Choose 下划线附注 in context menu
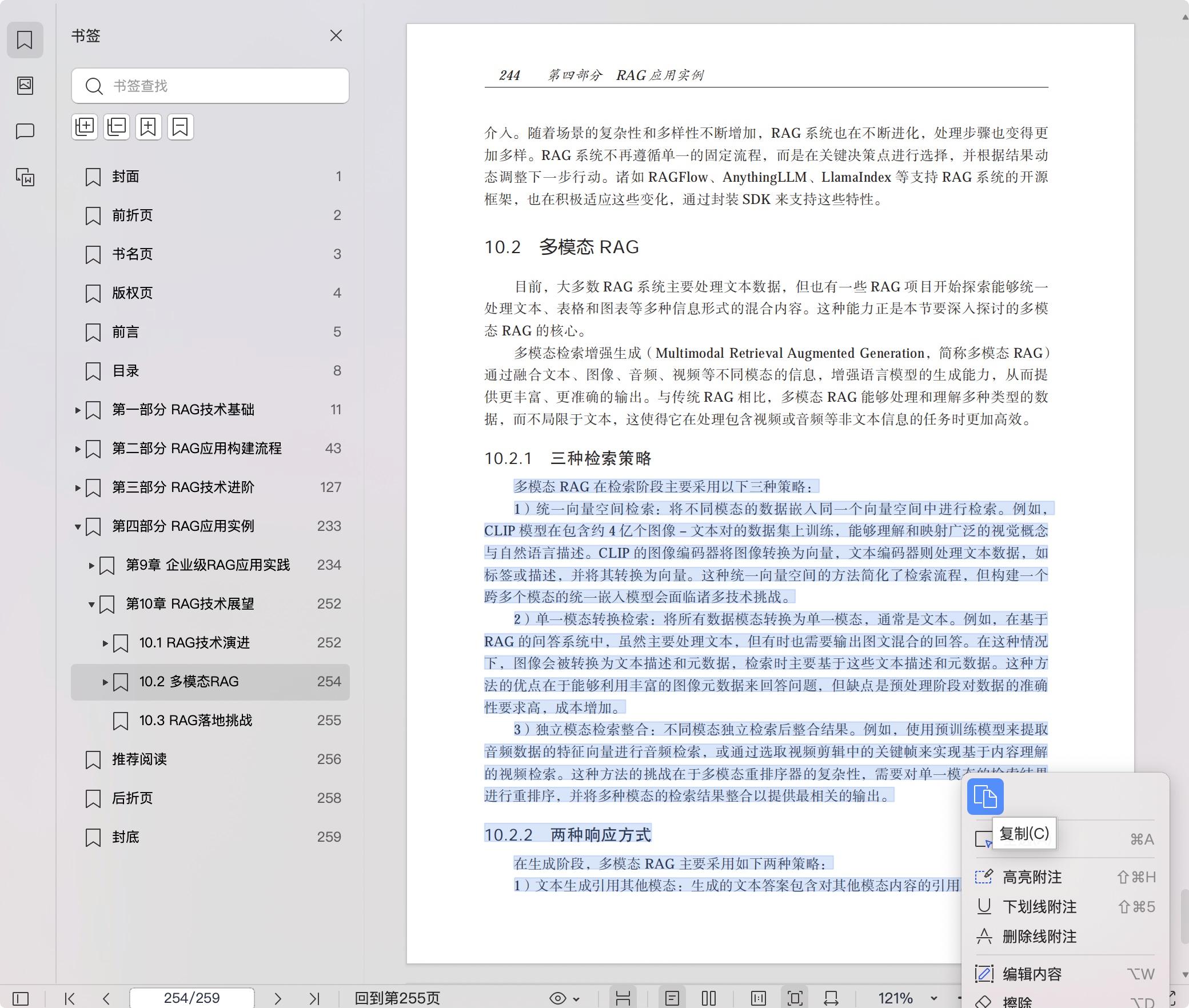This screenshot has width=1189, height=1008. tap(1039, 907)
